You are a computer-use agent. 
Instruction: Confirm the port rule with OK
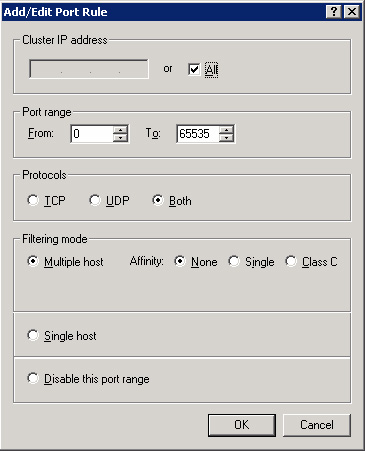[x=242, y=425]
